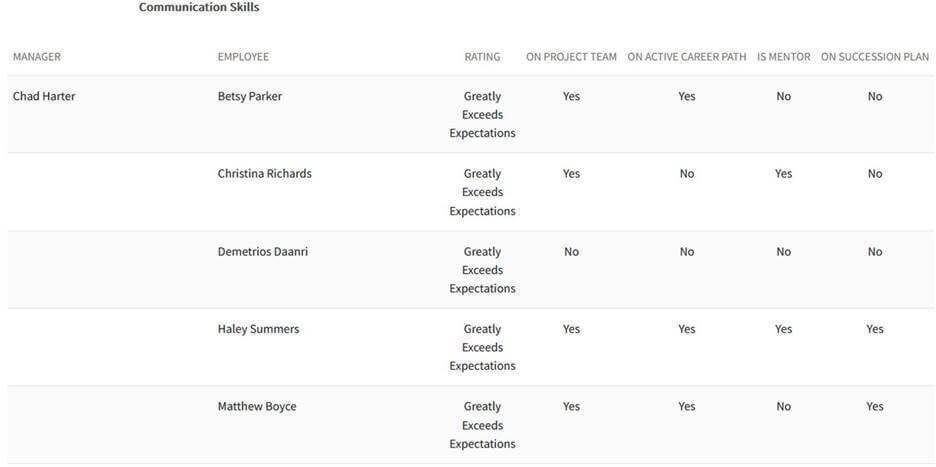Image resolution: width=936 pixels, height=467 pixels.
Task: Select the Haley Summers row name
Action: point(258,329)
